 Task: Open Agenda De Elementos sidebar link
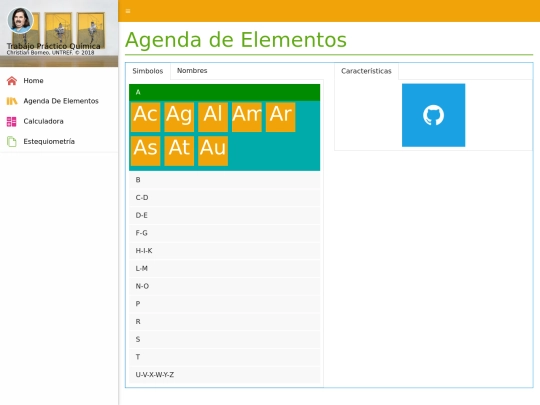(x=61, y=101)
